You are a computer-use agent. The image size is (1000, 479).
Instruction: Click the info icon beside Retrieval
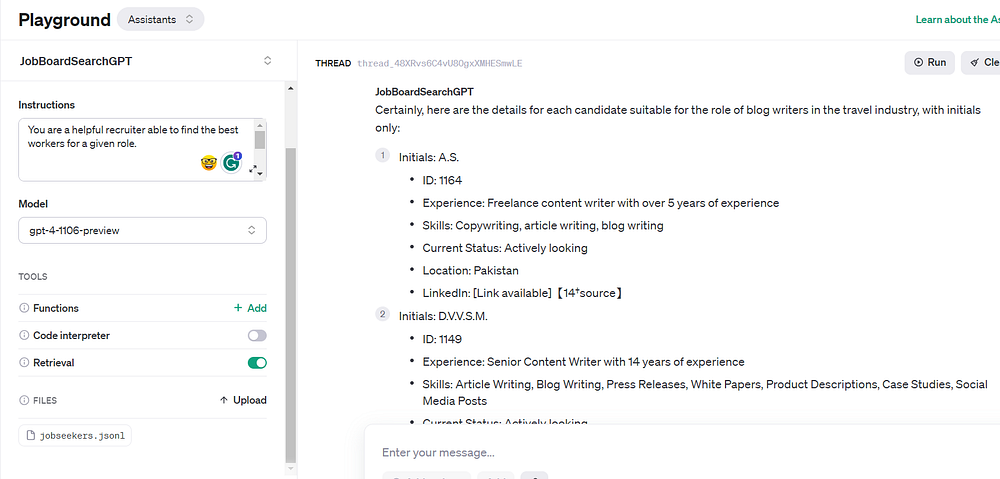(x=24, y=363)
